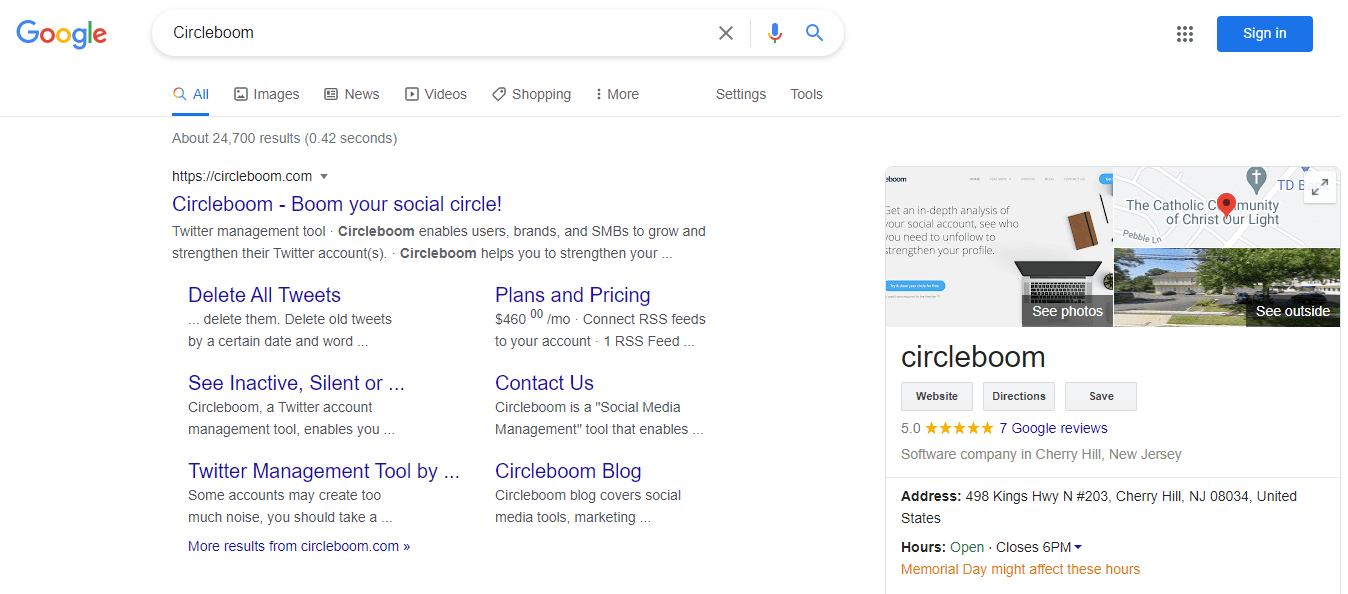
Task: Expand the map with the fullscreen icon
Action: pos(1320,186)
